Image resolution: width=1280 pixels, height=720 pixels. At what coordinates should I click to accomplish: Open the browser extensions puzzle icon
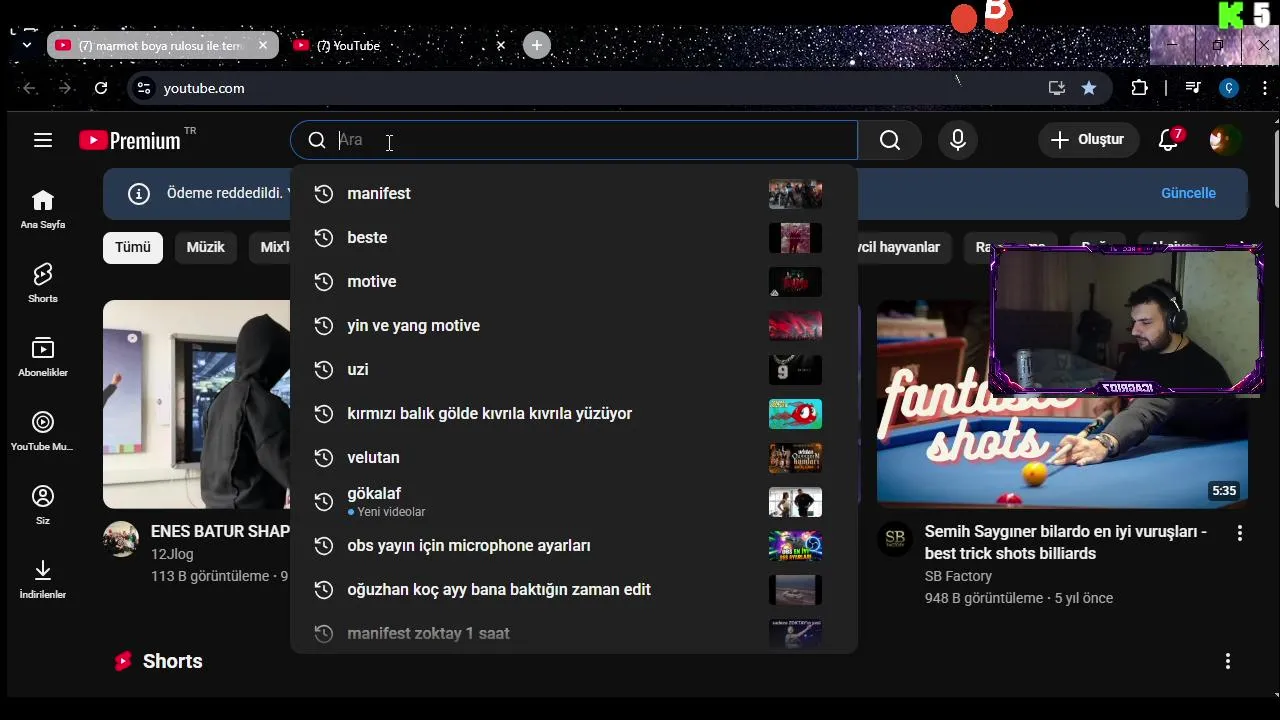coord(1139,88)
